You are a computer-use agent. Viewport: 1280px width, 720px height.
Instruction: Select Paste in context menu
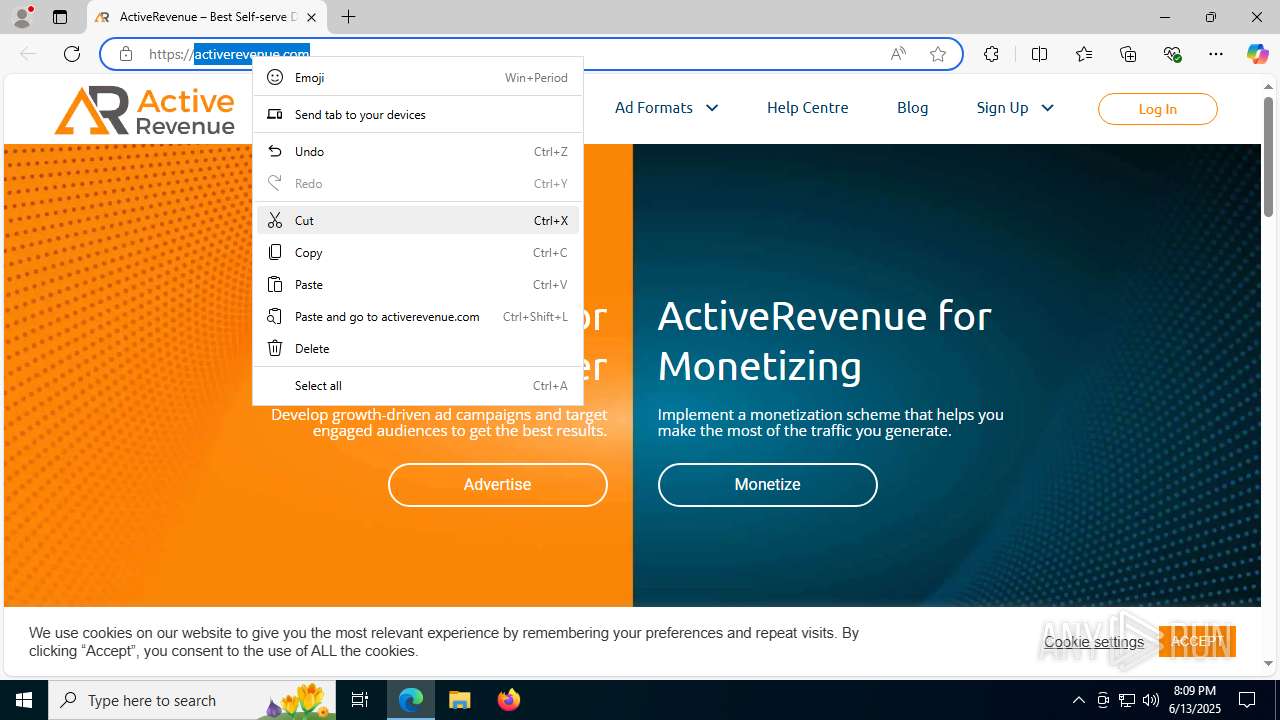tap(418, 284)
